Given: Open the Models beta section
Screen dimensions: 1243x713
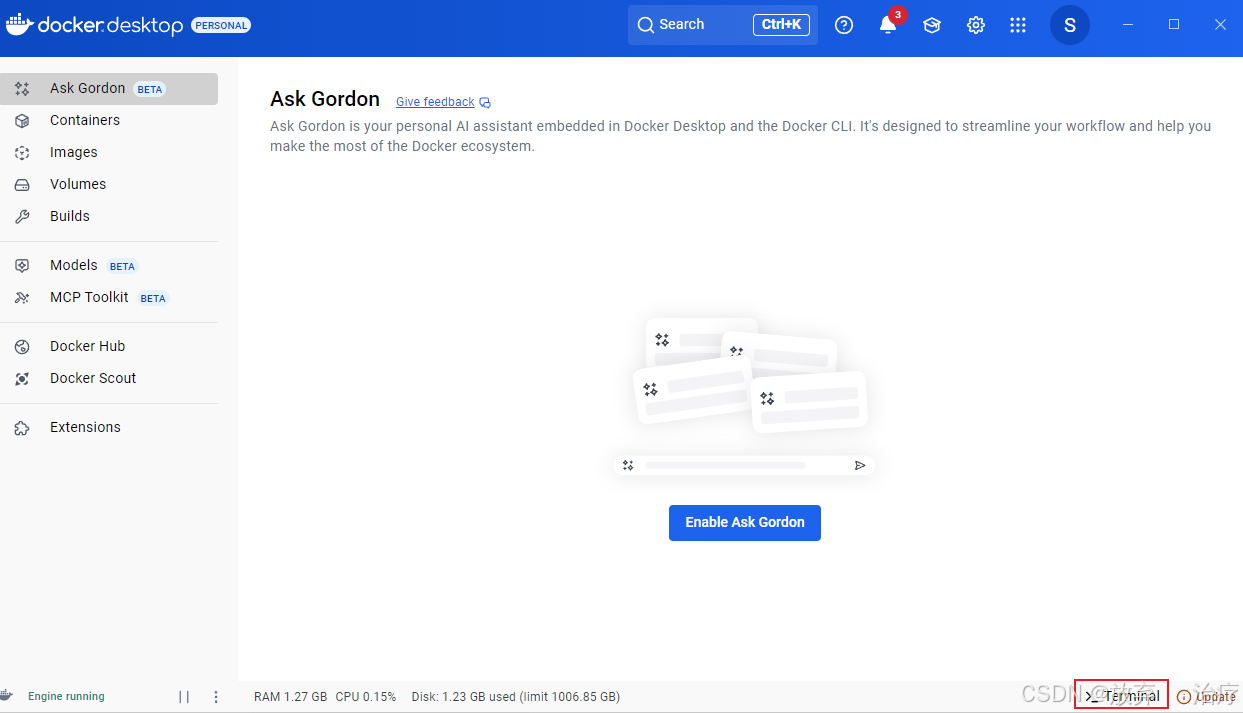Looking at the screenshot, I should click(x=109, y=265).
